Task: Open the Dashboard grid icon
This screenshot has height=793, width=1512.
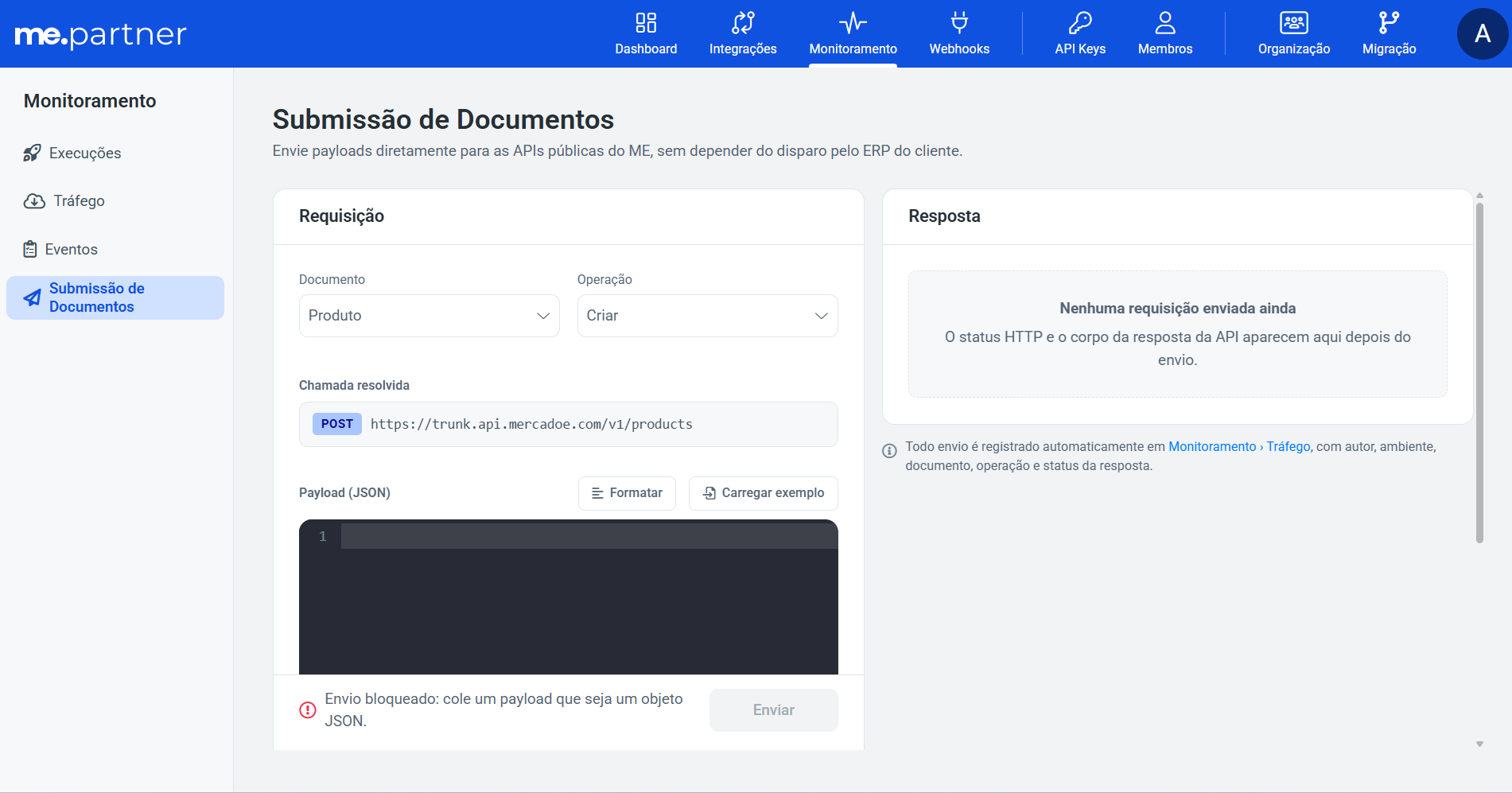Action: point(646,22)
